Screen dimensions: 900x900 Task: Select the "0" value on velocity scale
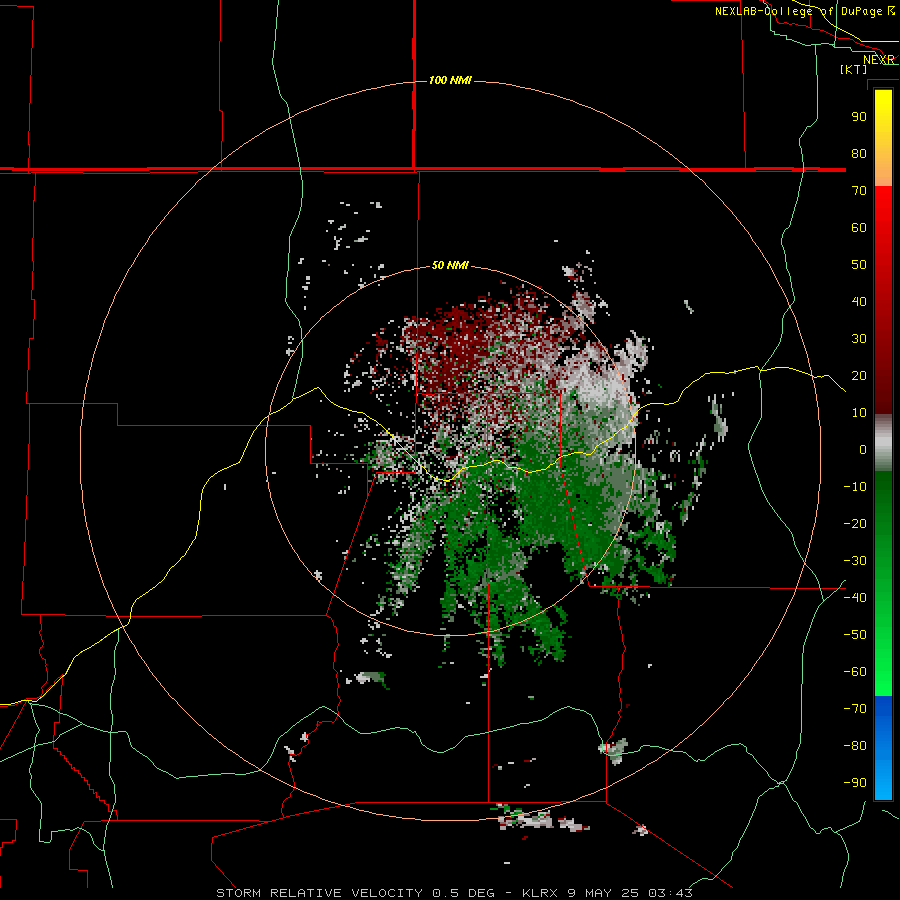click(863, 449)
